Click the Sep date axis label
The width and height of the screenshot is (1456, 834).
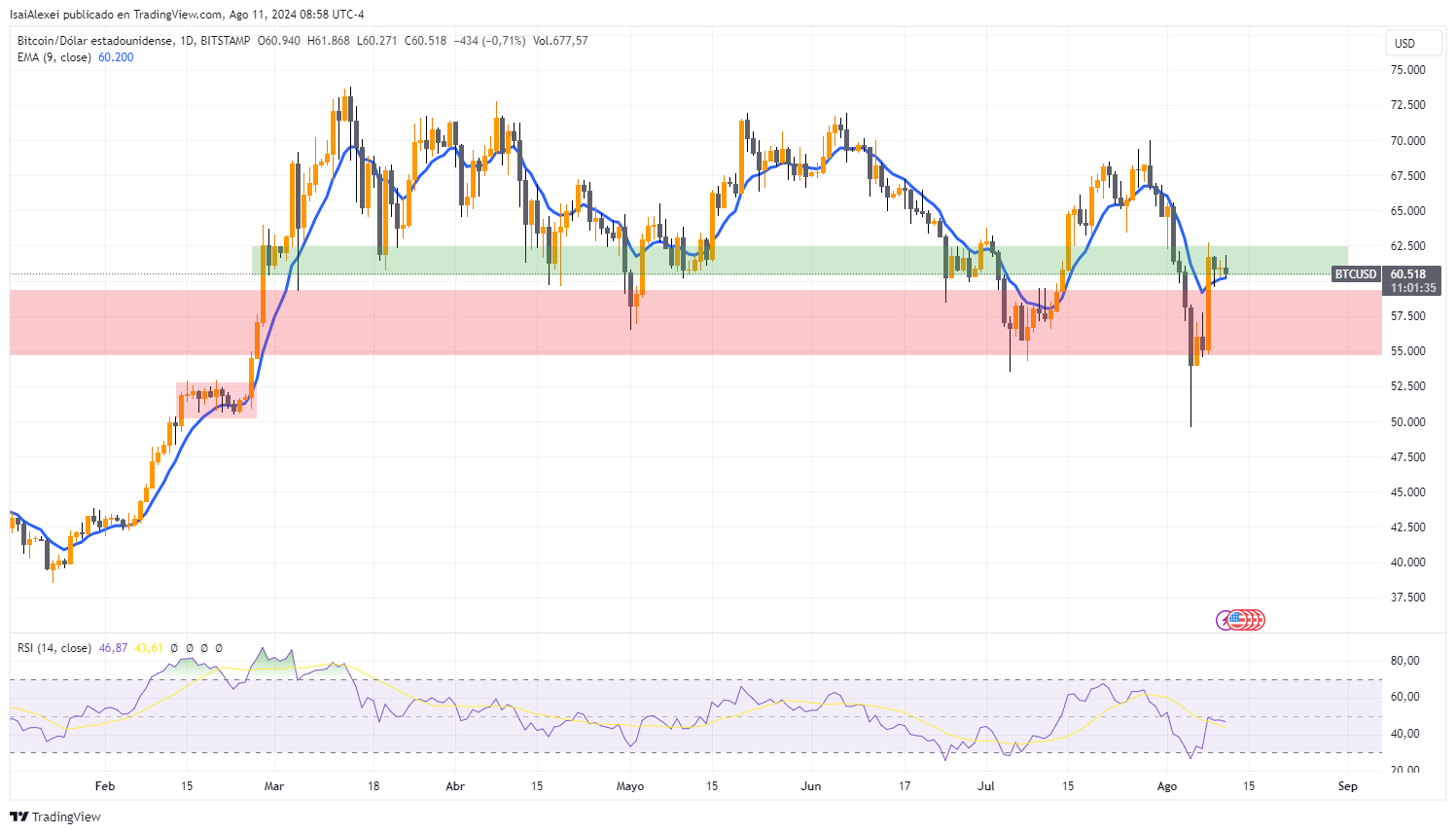click(x=1347, y=786)
